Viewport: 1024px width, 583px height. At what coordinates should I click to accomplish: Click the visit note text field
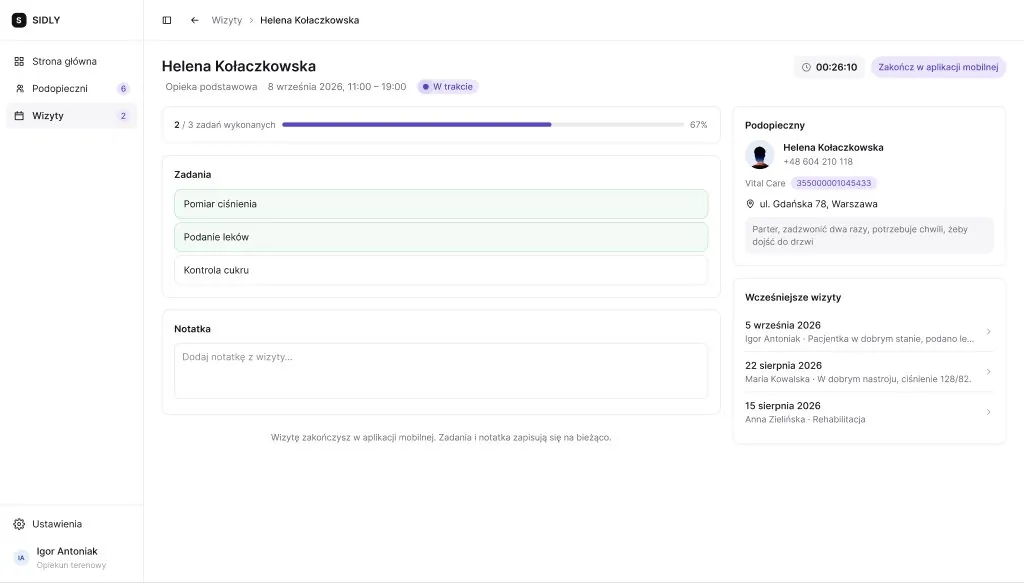point(441,371)
